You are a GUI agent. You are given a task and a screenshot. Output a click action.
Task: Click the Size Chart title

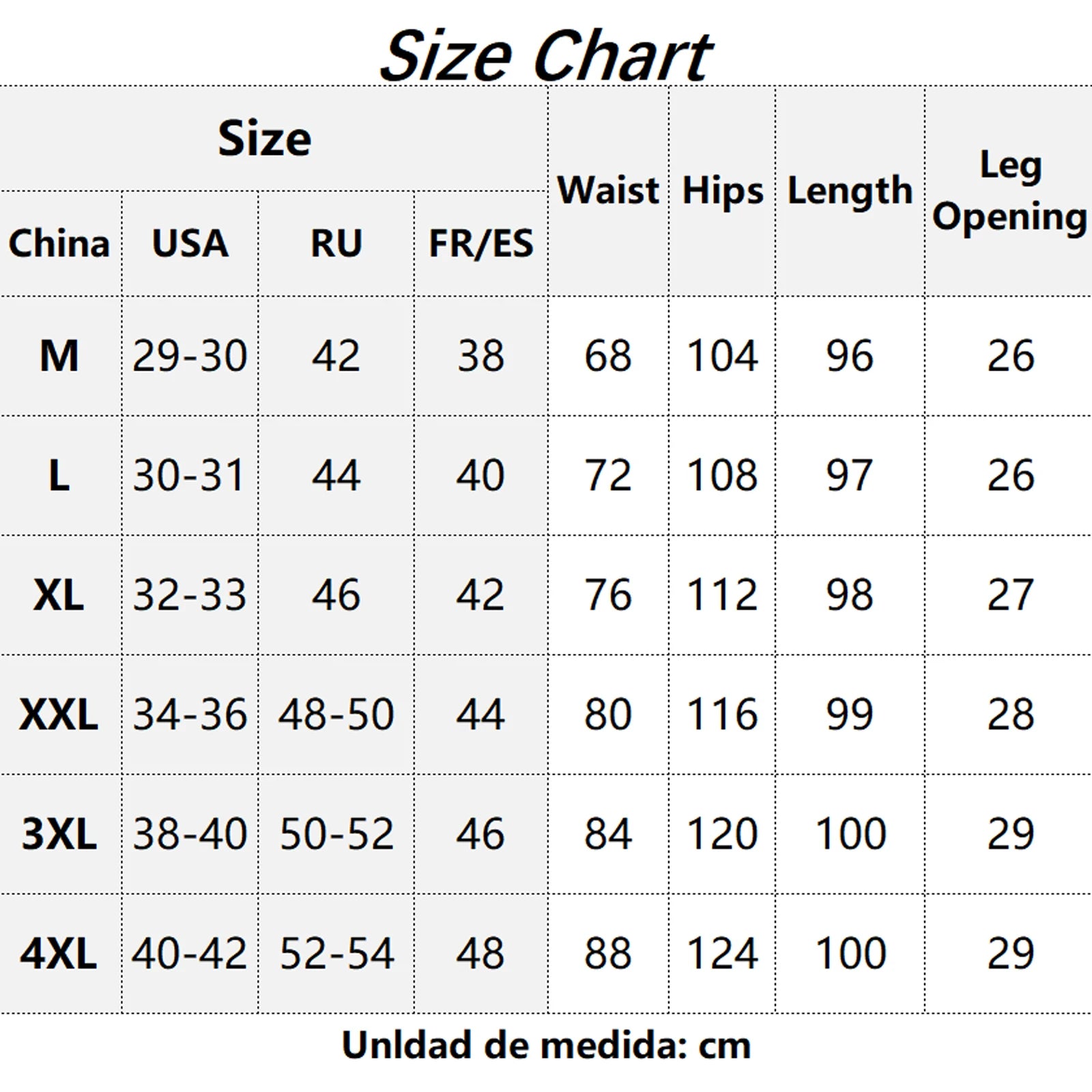coord(546,56)
